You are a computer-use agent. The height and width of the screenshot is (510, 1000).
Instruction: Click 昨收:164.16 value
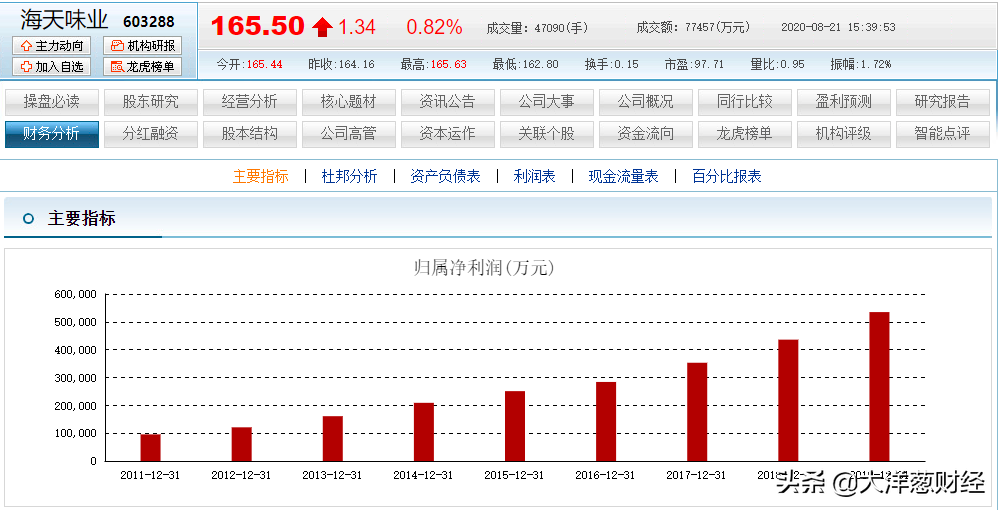341,64
